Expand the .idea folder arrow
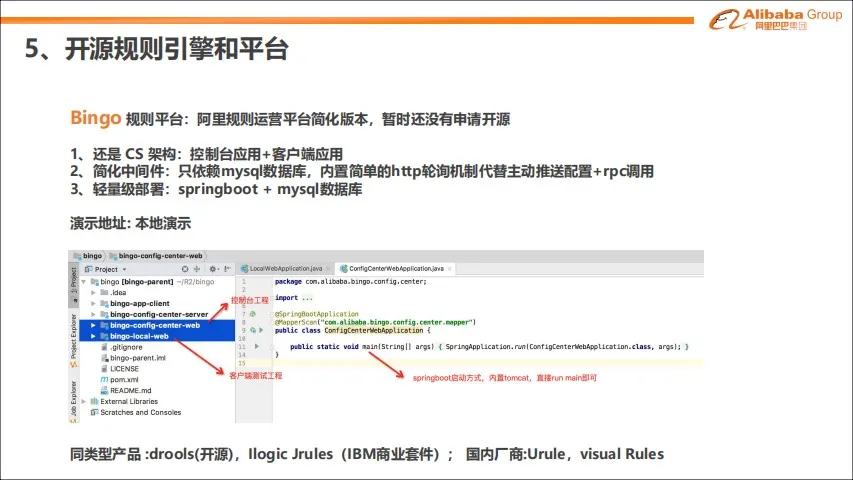The image size is (853, 480). 93,292
